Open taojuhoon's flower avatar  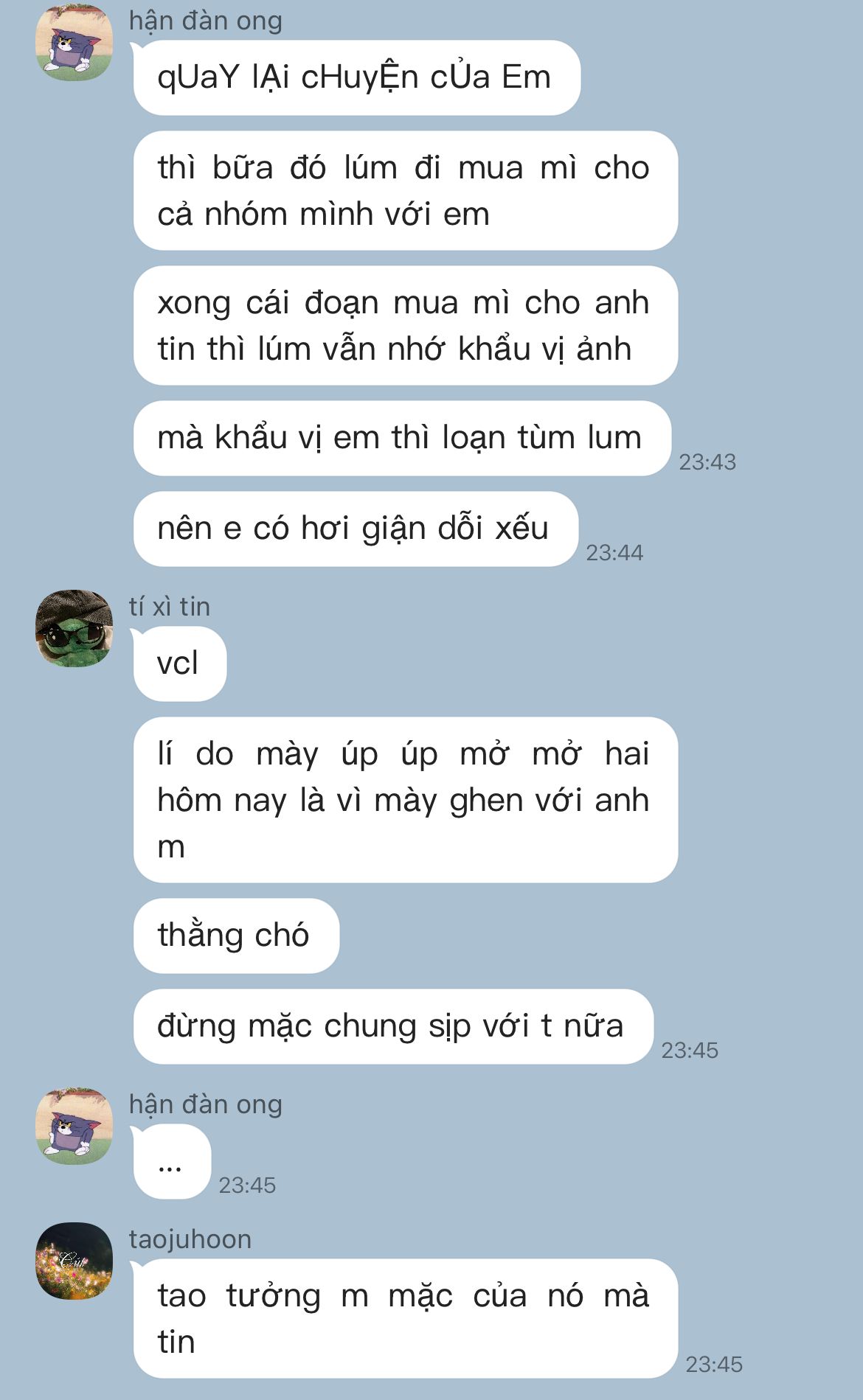74,1261
